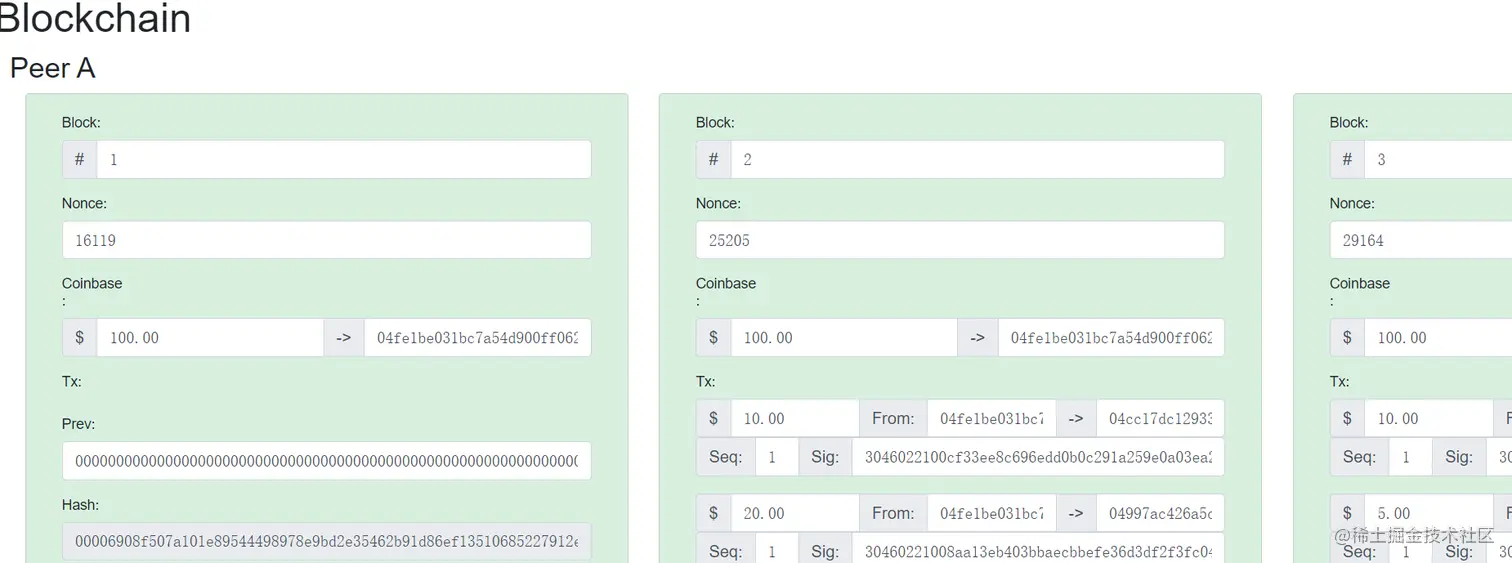
Task: Click the Nonce label in Block 3
Action: 1352,203
